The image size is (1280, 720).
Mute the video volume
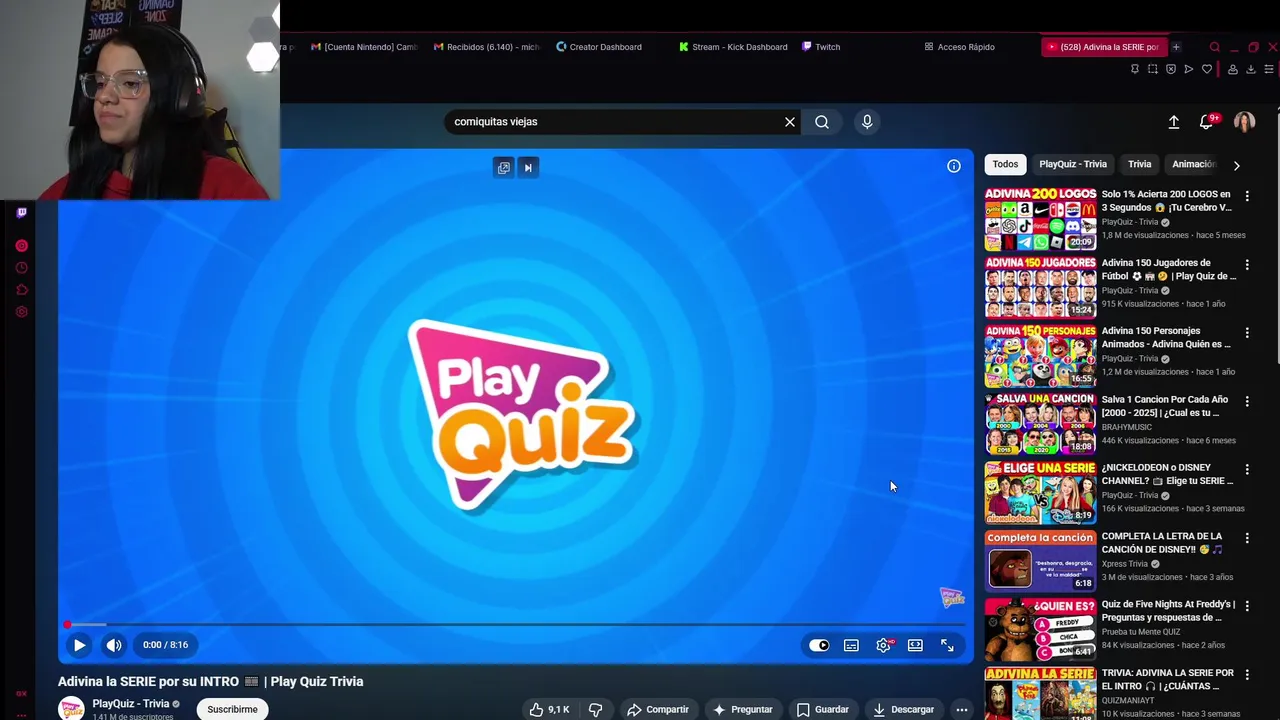point(114,645)
